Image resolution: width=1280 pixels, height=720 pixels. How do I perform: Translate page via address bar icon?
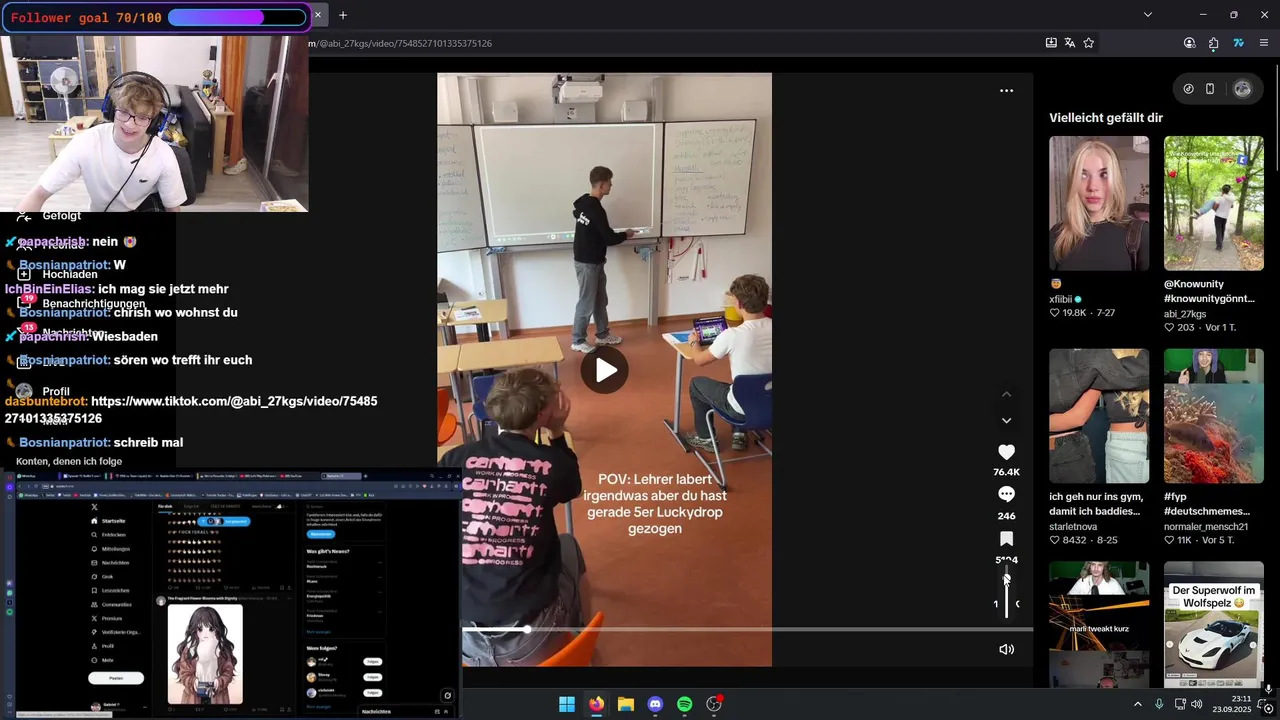pos(1070,43)
